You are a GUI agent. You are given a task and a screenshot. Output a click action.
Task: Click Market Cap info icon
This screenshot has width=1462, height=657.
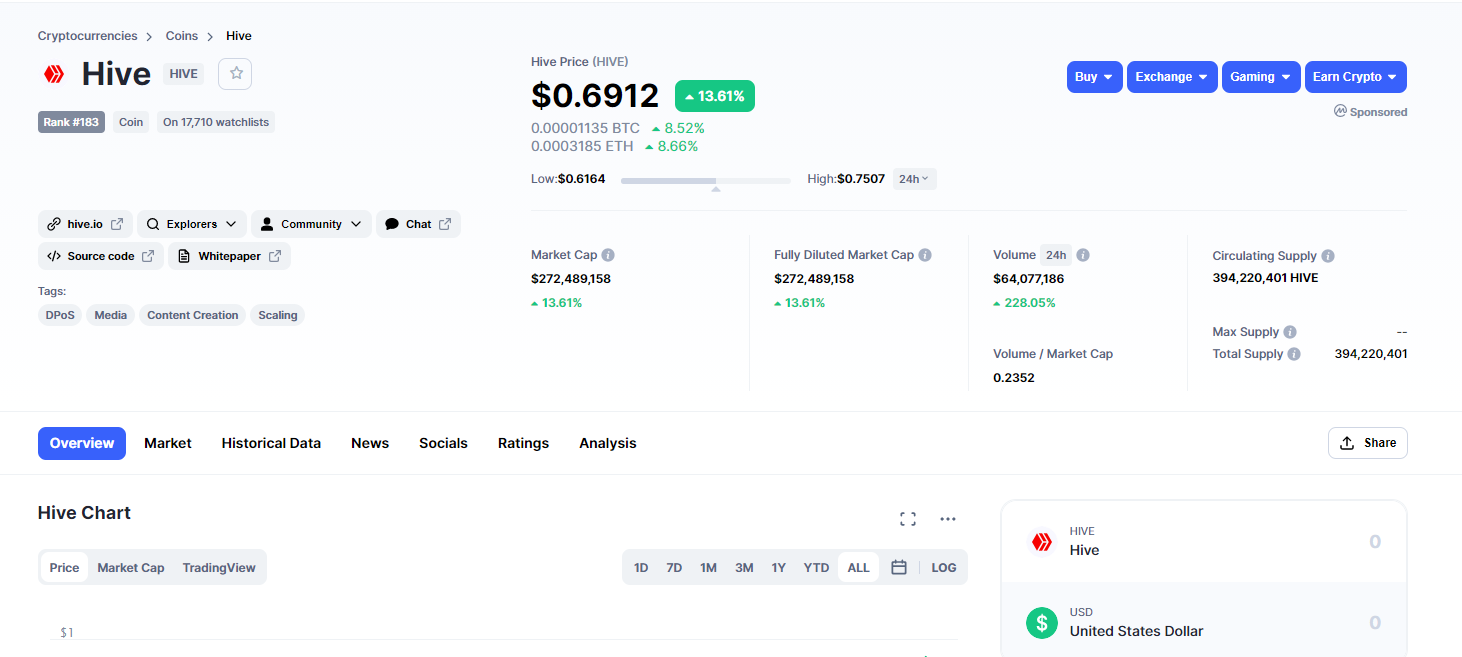coord(608,255)
